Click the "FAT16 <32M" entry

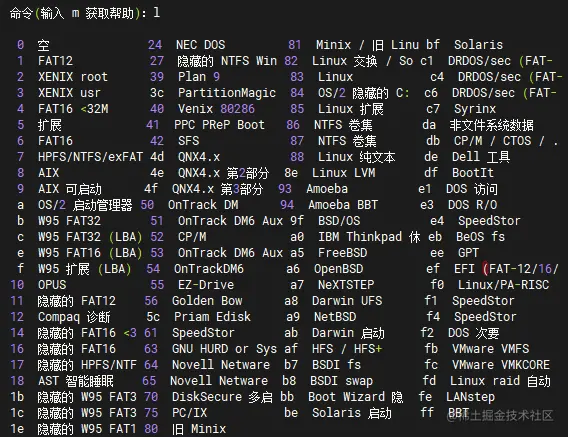point(73,109)
